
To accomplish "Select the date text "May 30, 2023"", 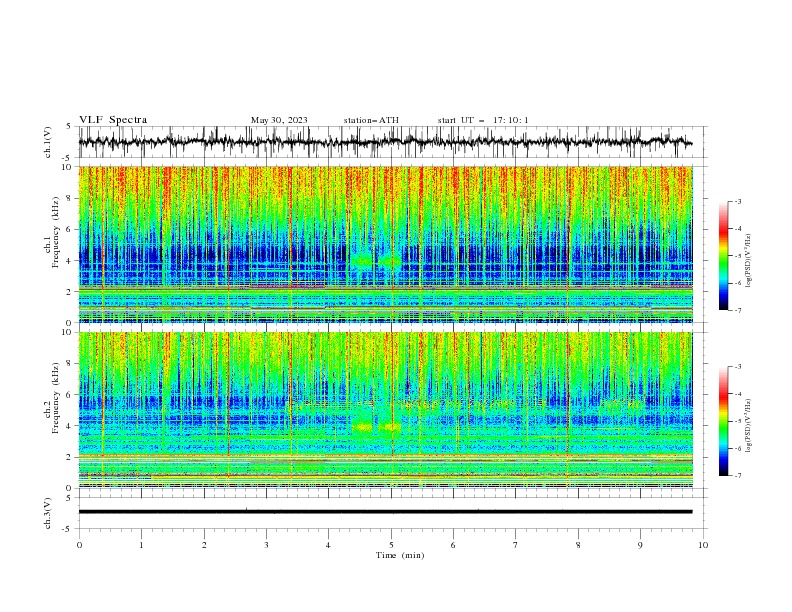I will coord(279,120).
